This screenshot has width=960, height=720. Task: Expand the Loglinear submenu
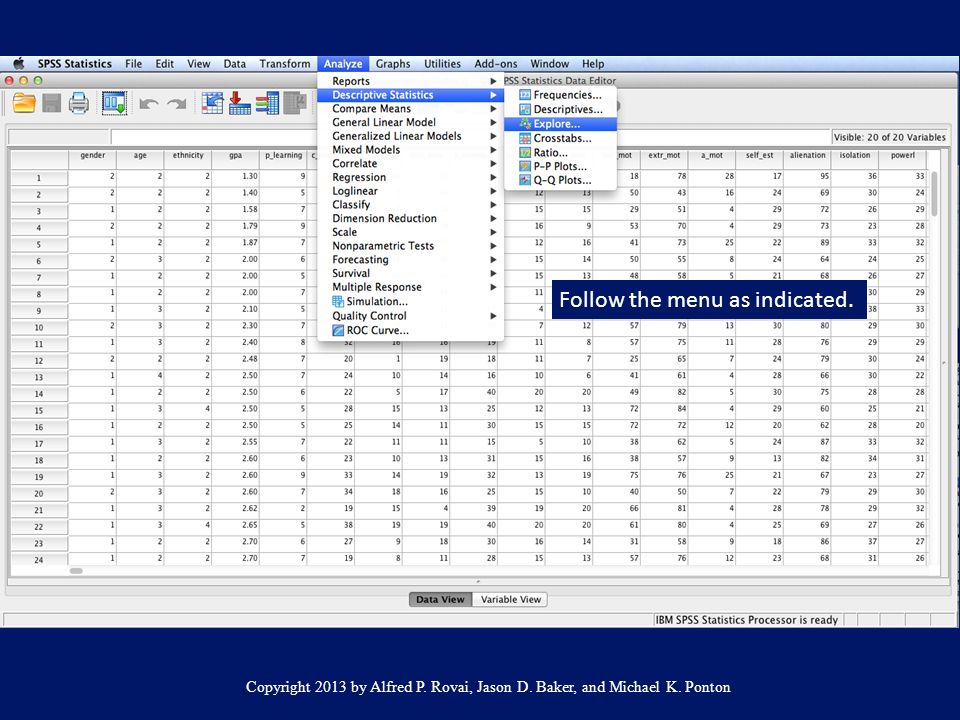[410, 191]
